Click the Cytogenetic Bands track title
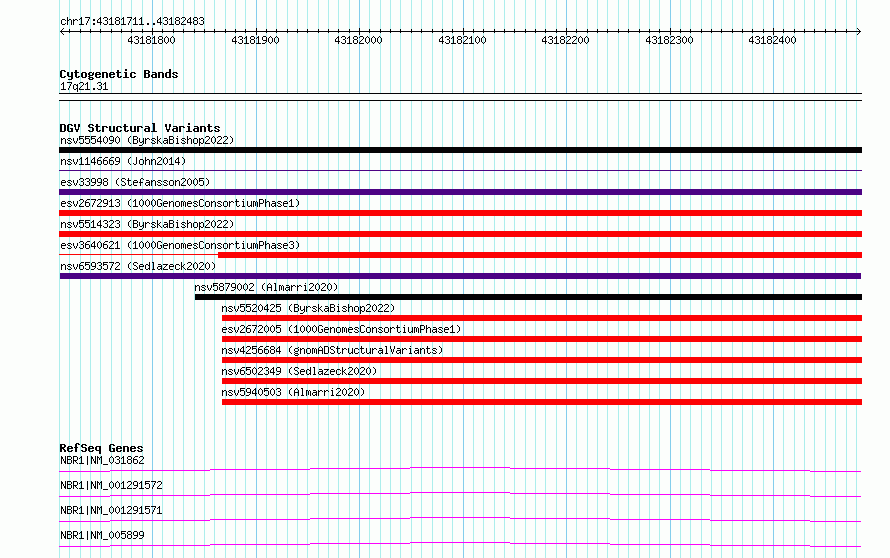890x558 pixels. [119, 74]
